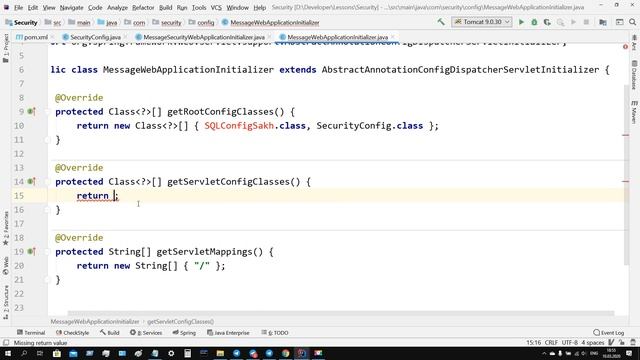Click the editor vertical scrollbar
The image size is (640, 360).
tap(627, 175)
